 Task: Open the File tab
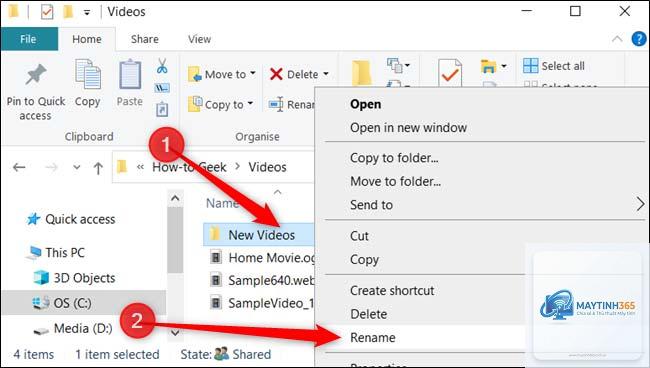[28, 39]
